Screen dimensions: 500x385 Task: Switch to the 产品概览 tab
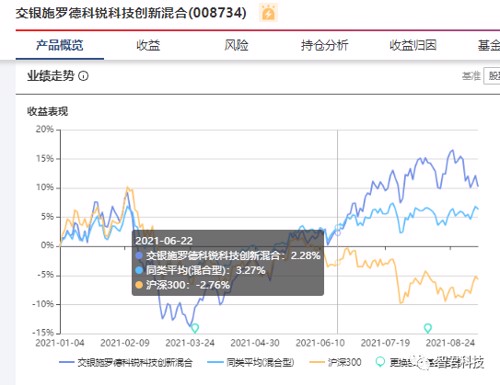coord(60,45)
